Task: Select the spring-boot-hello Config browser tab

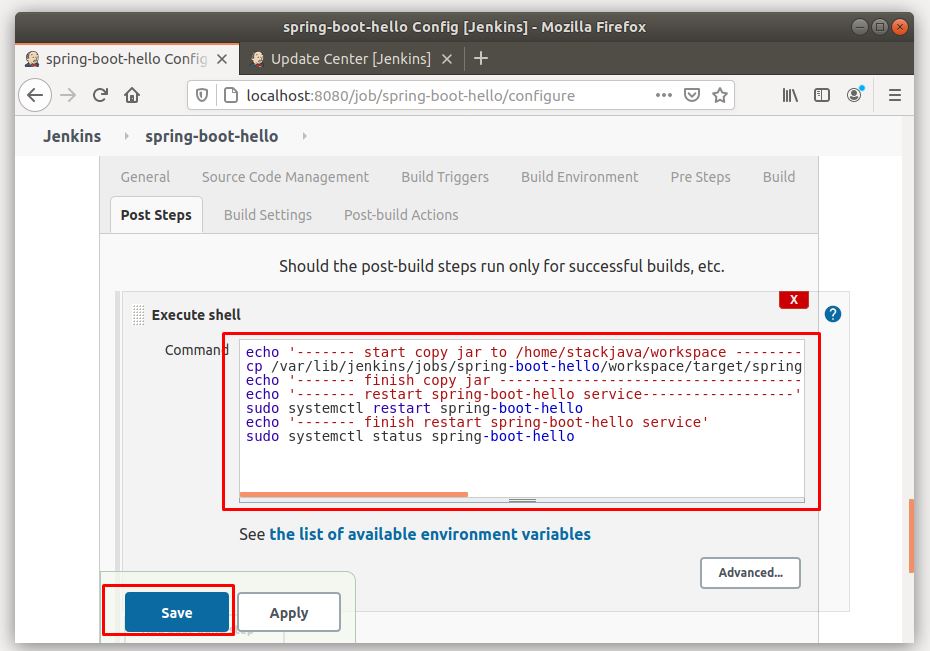Action: coord(126,59)
